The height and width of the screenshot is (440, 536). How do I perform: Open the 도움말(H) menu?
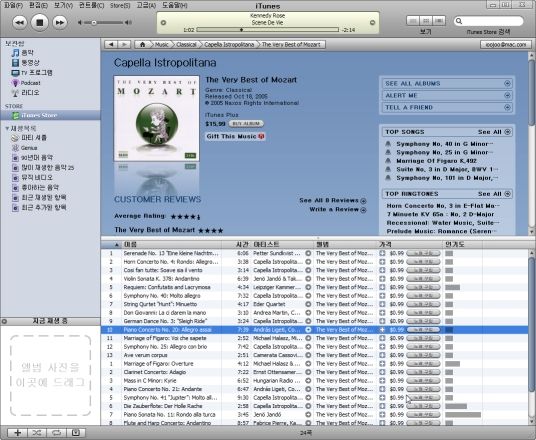click(175, 5)
